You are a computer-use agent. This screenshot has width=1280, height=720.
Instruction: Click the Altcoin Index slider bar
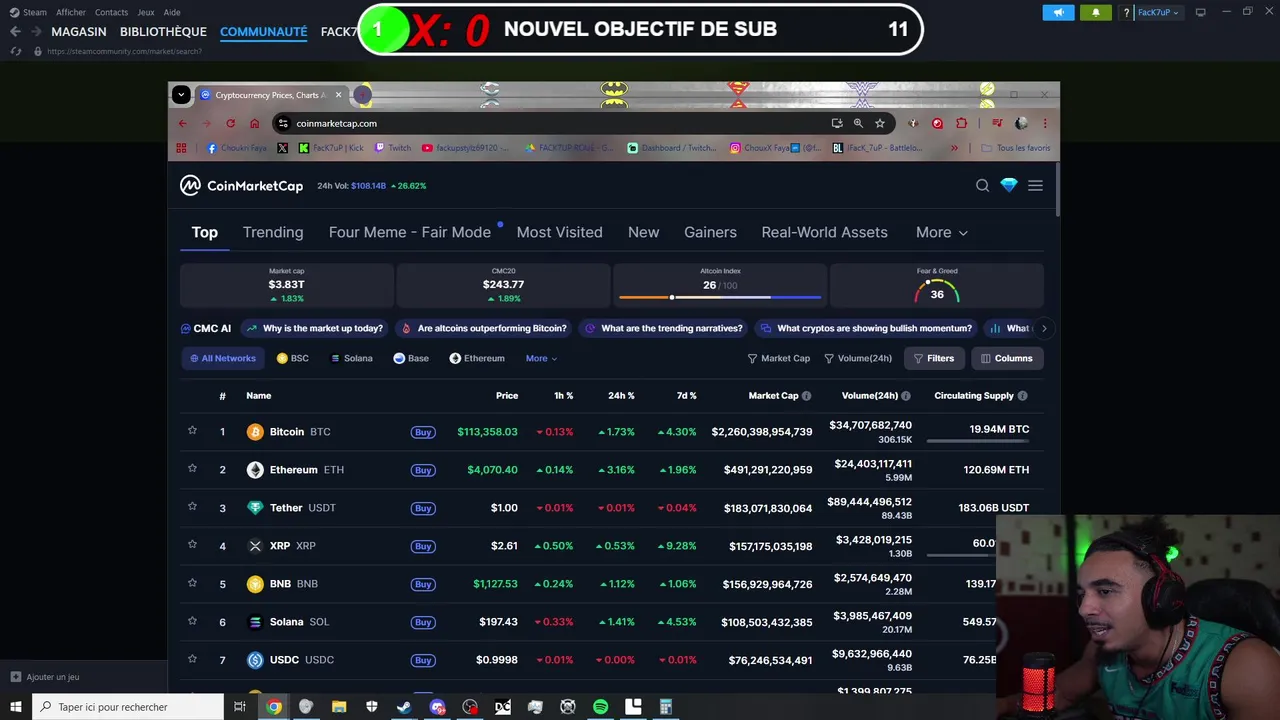720,297
